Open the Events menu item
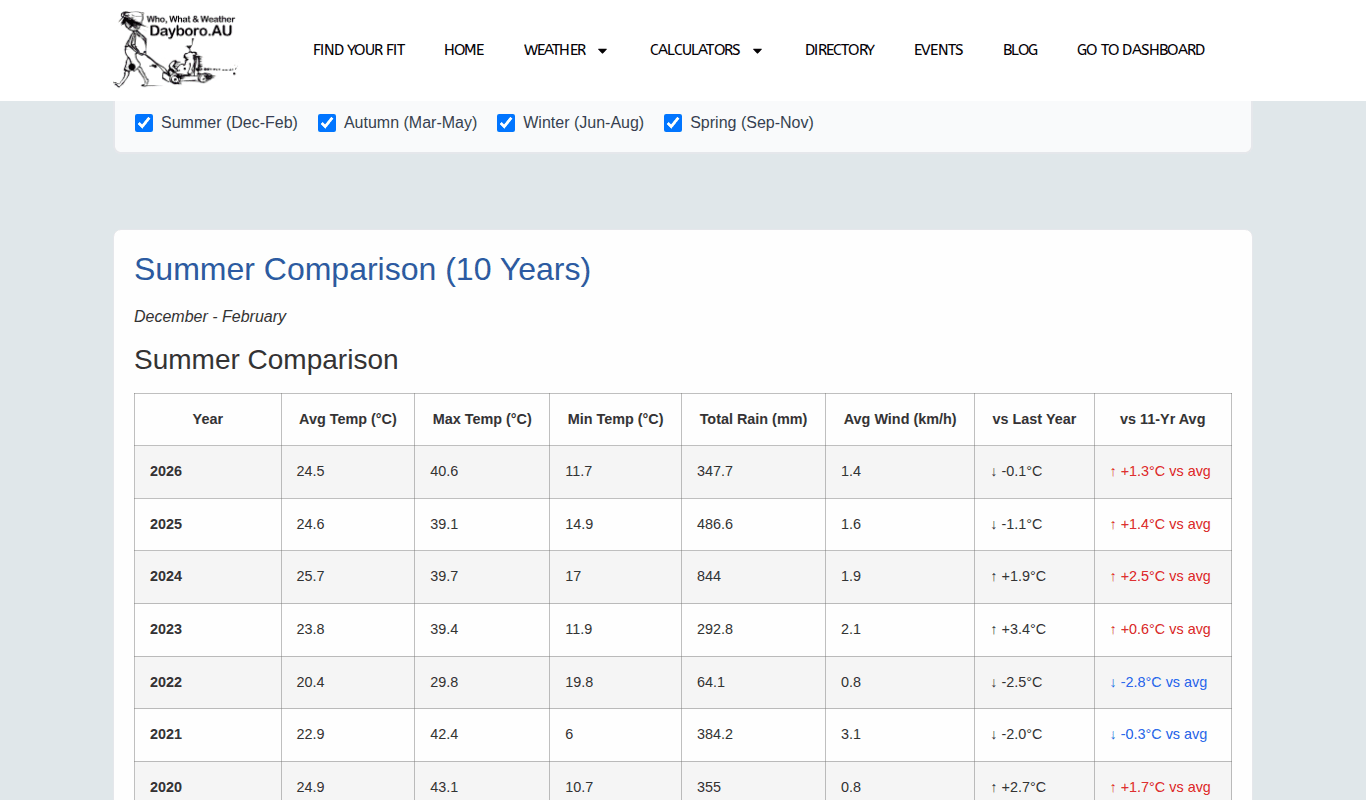The height and width of the screenshot is (800, 1366). pyautogui.click(x=939, y=50)
